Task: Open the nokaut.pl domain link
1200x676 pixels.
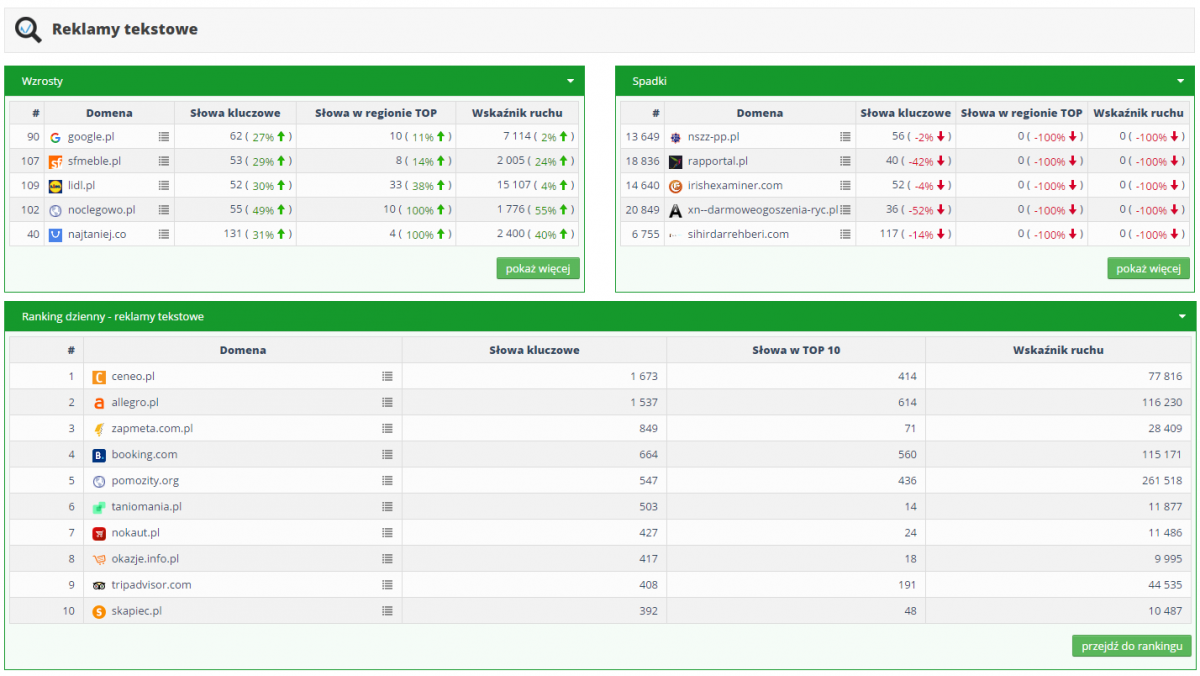Action: pyautogui.click(x=135, y=532)
